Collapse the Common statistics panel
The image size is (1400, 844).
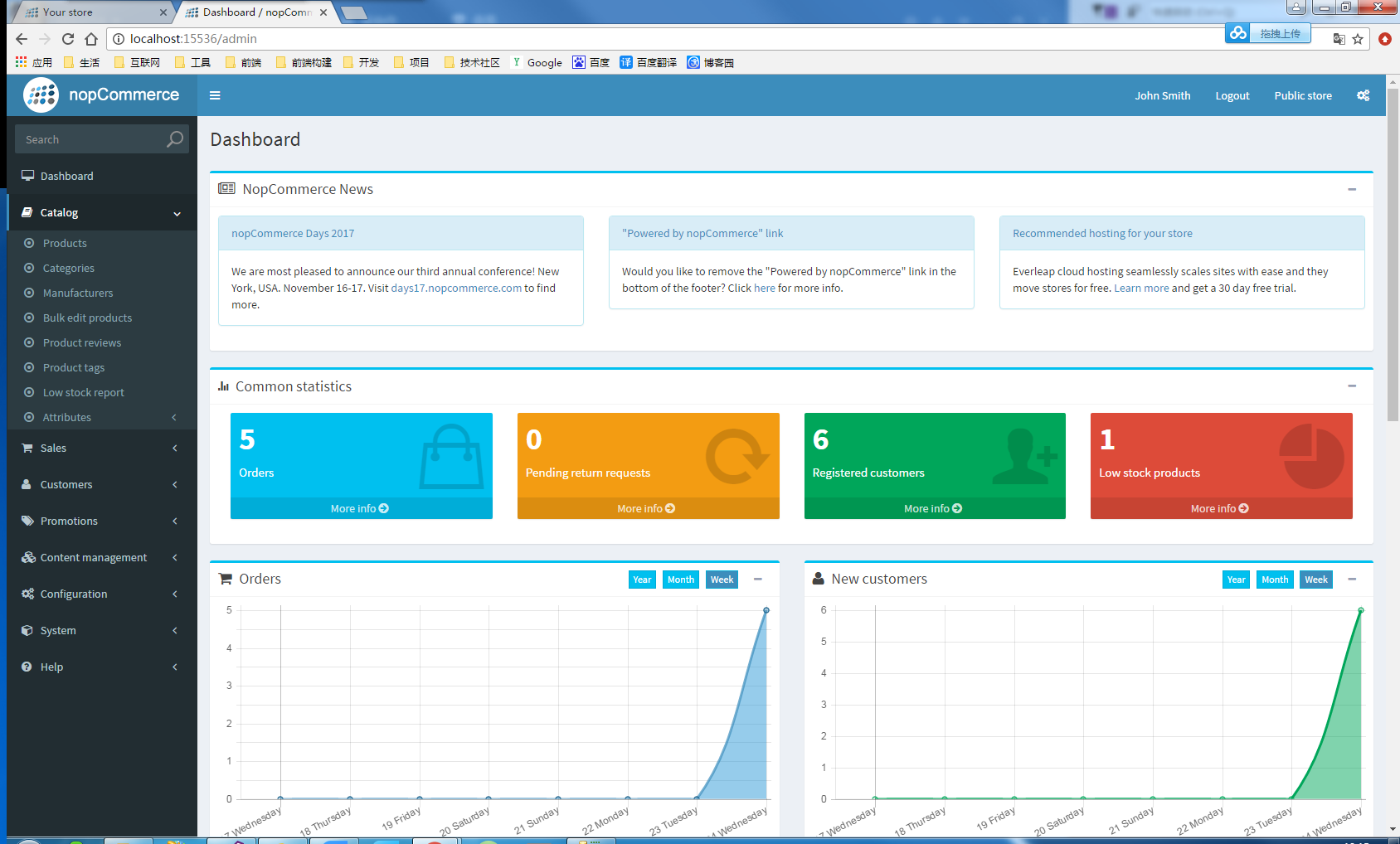click(x=1352, y=386)
